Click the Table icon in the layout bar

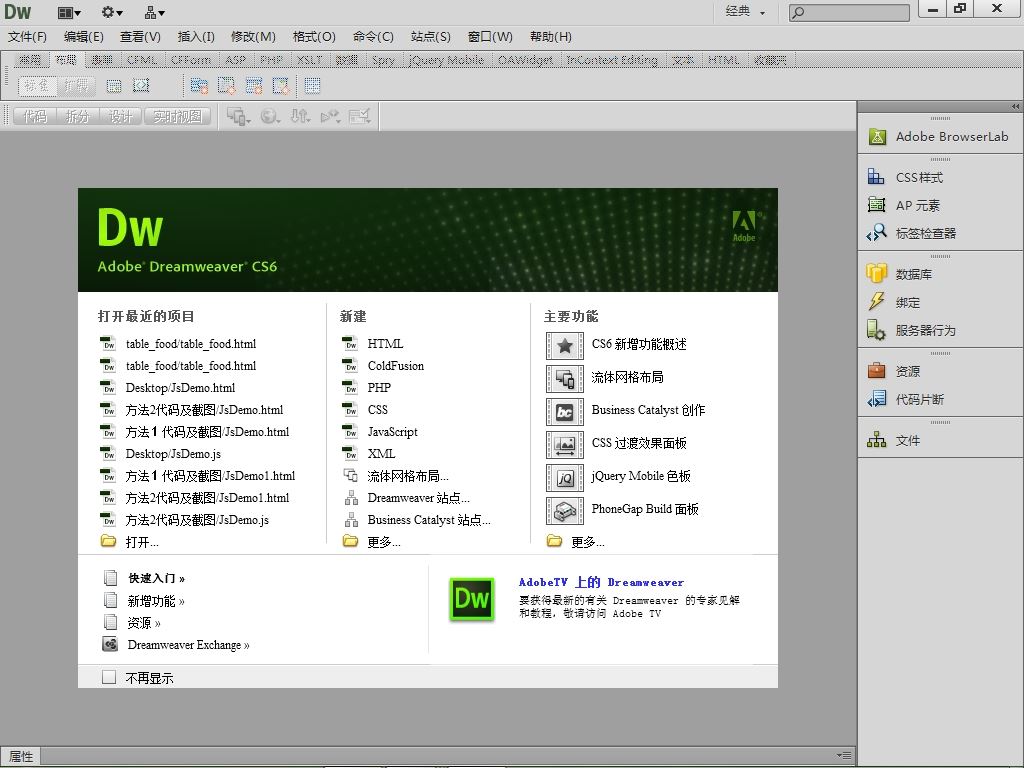pyautogui.click(x=312, y=86)
